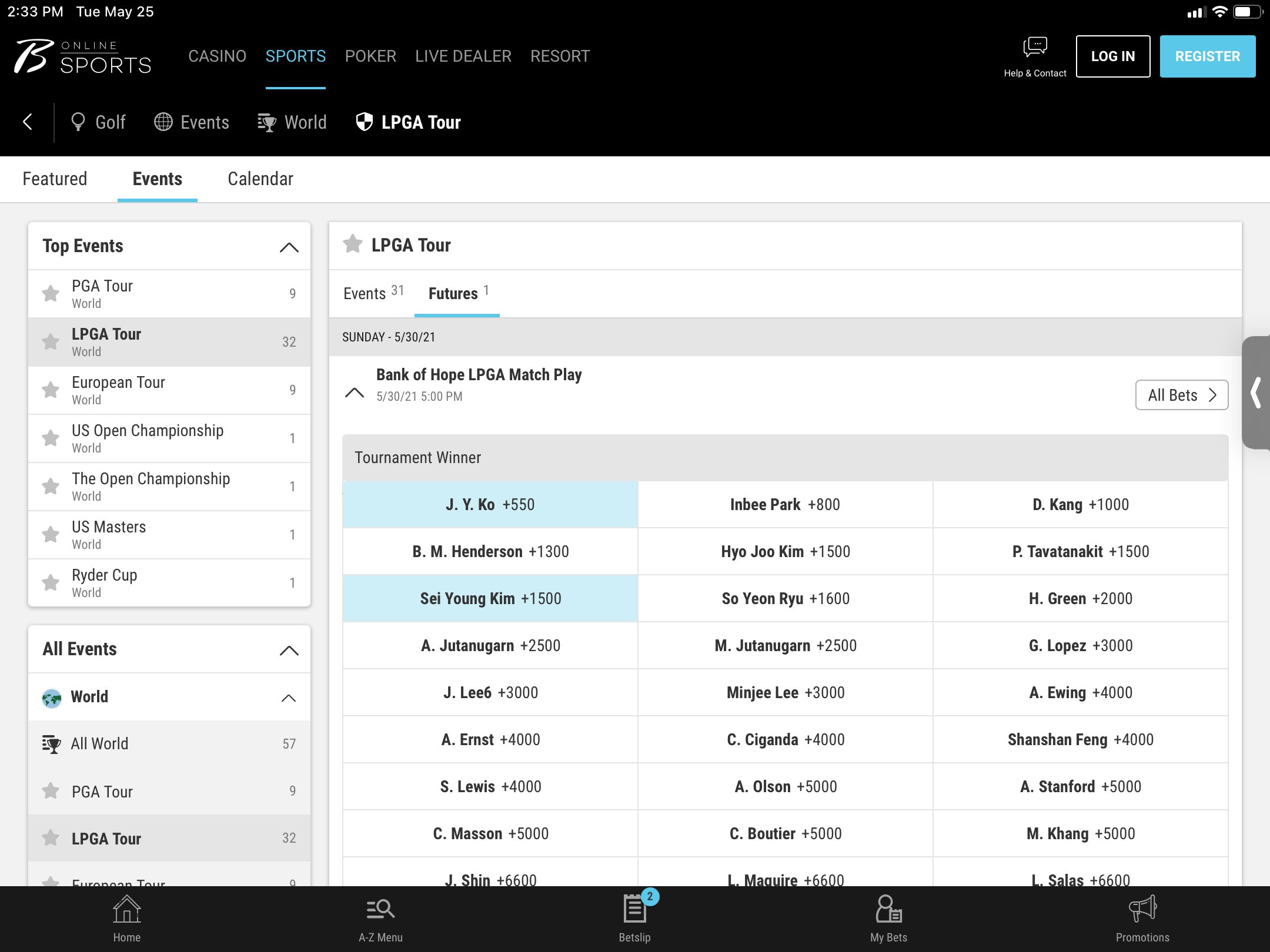This screenshot has width=1270, height=952.
Task: Open LPGA Tour Events 31 tab
Action: (373, 293)
